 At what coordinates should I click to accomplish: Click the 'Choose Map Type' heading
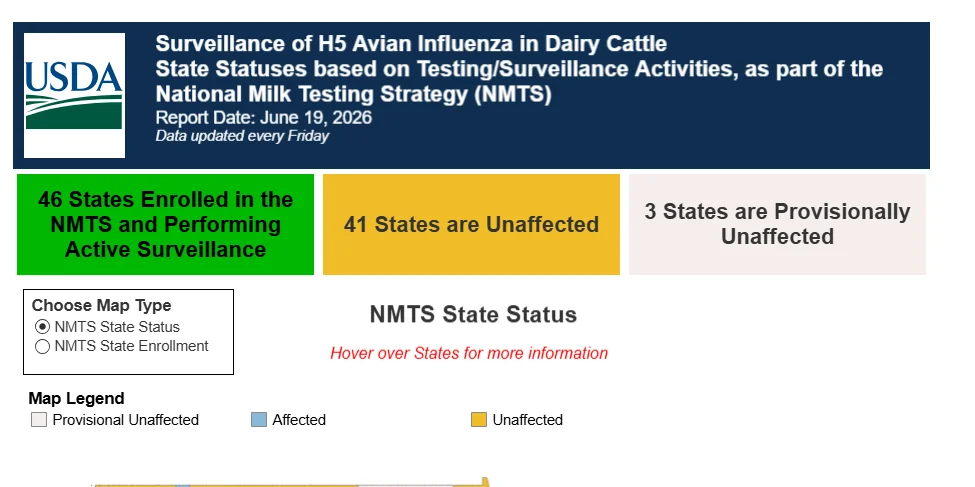pos(101,305)
